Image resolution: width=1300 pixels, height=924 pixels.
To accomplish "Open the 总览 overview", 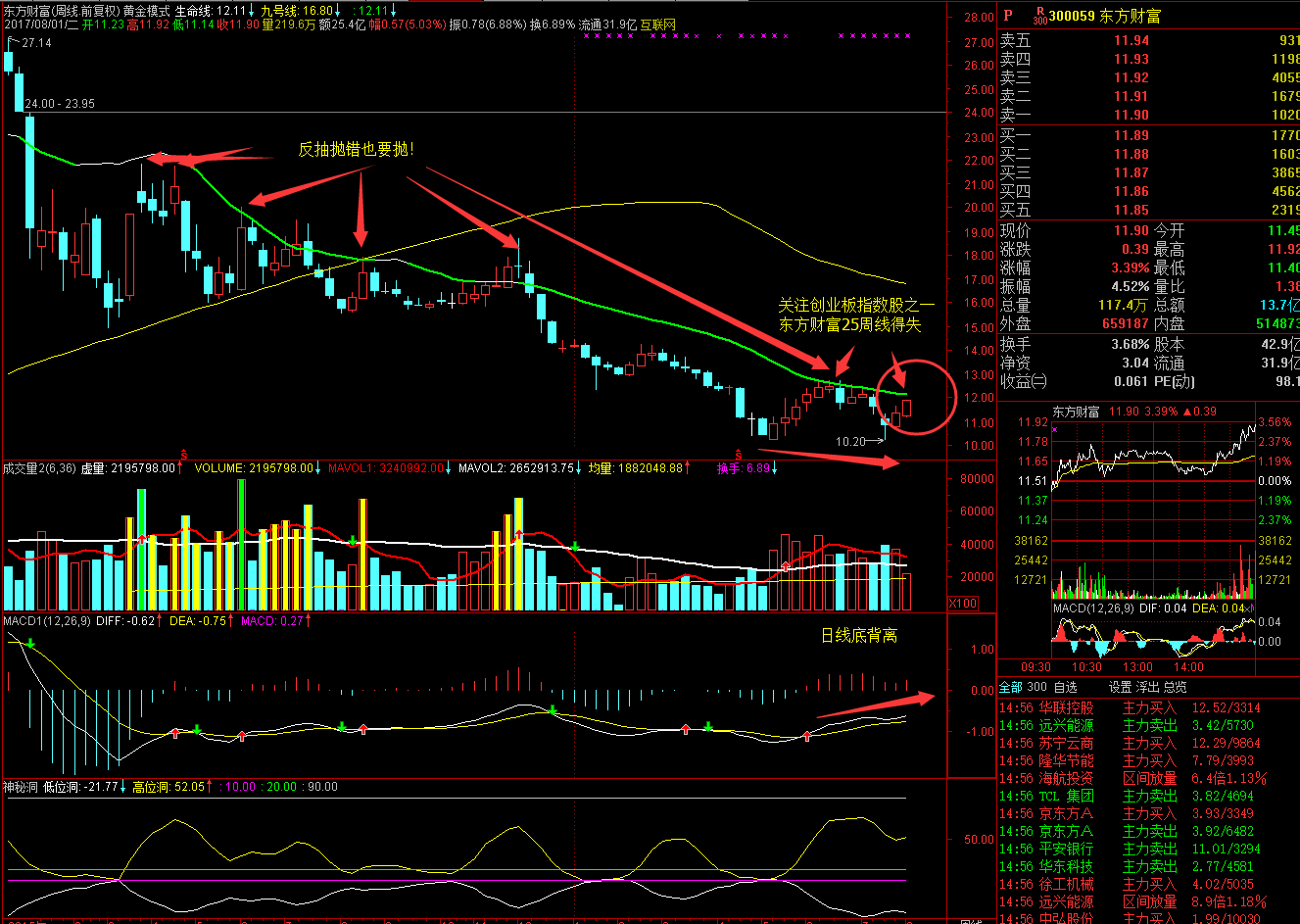I will (1175, 687).
